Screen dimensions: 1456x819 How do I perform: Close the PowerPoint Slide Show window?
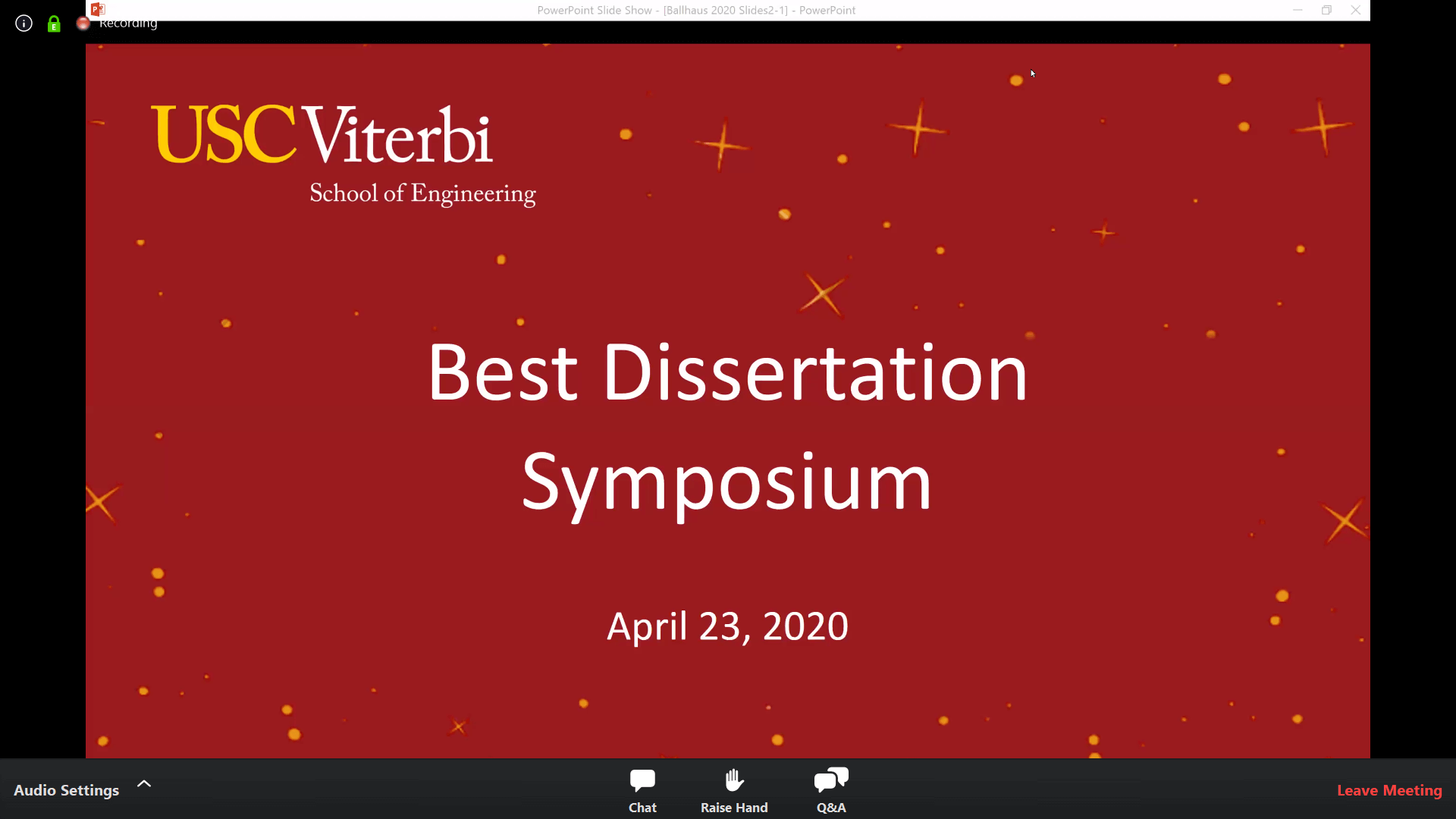[x=1355, y=10]
